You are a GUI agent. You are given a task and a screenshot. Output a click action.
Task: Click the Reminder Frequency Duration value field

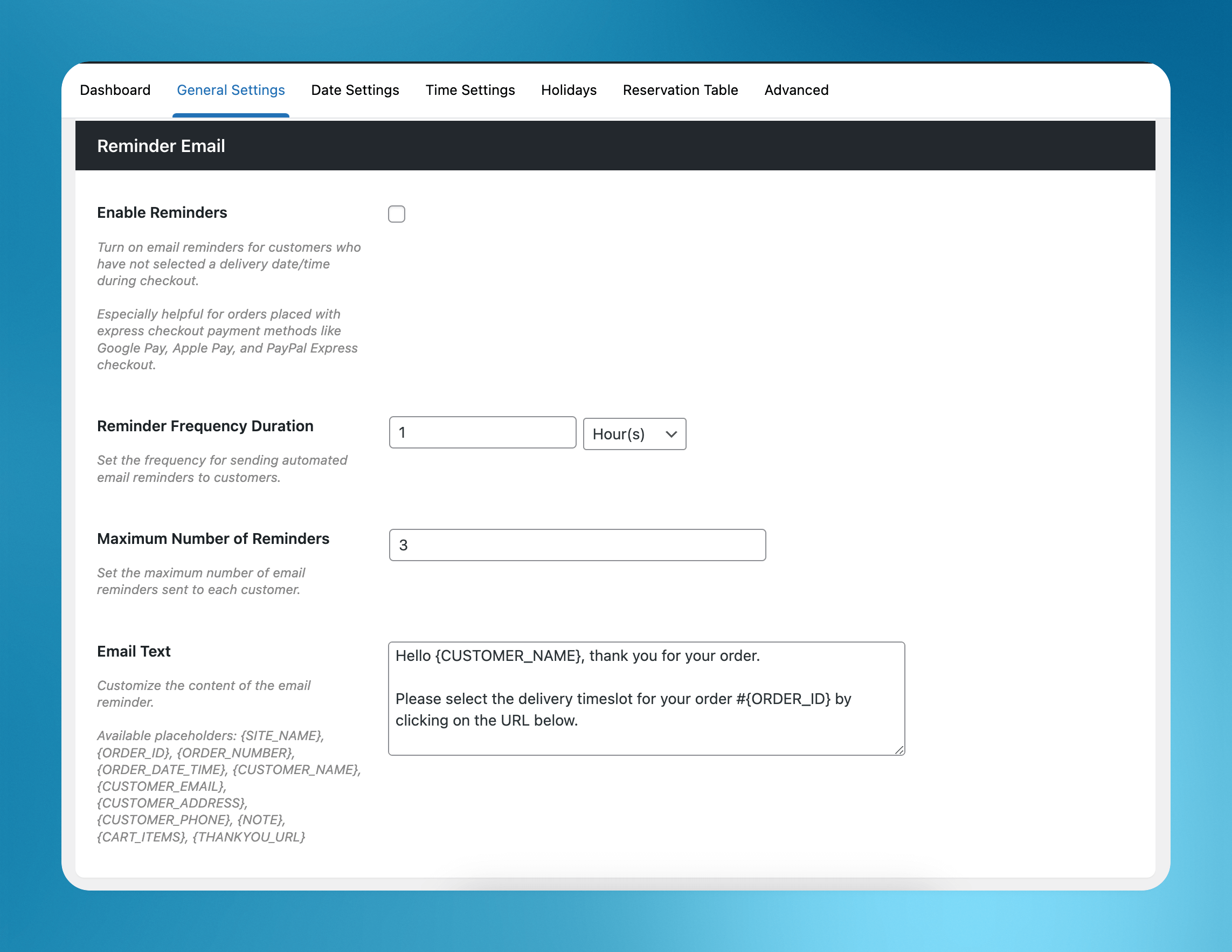(482, 432)
